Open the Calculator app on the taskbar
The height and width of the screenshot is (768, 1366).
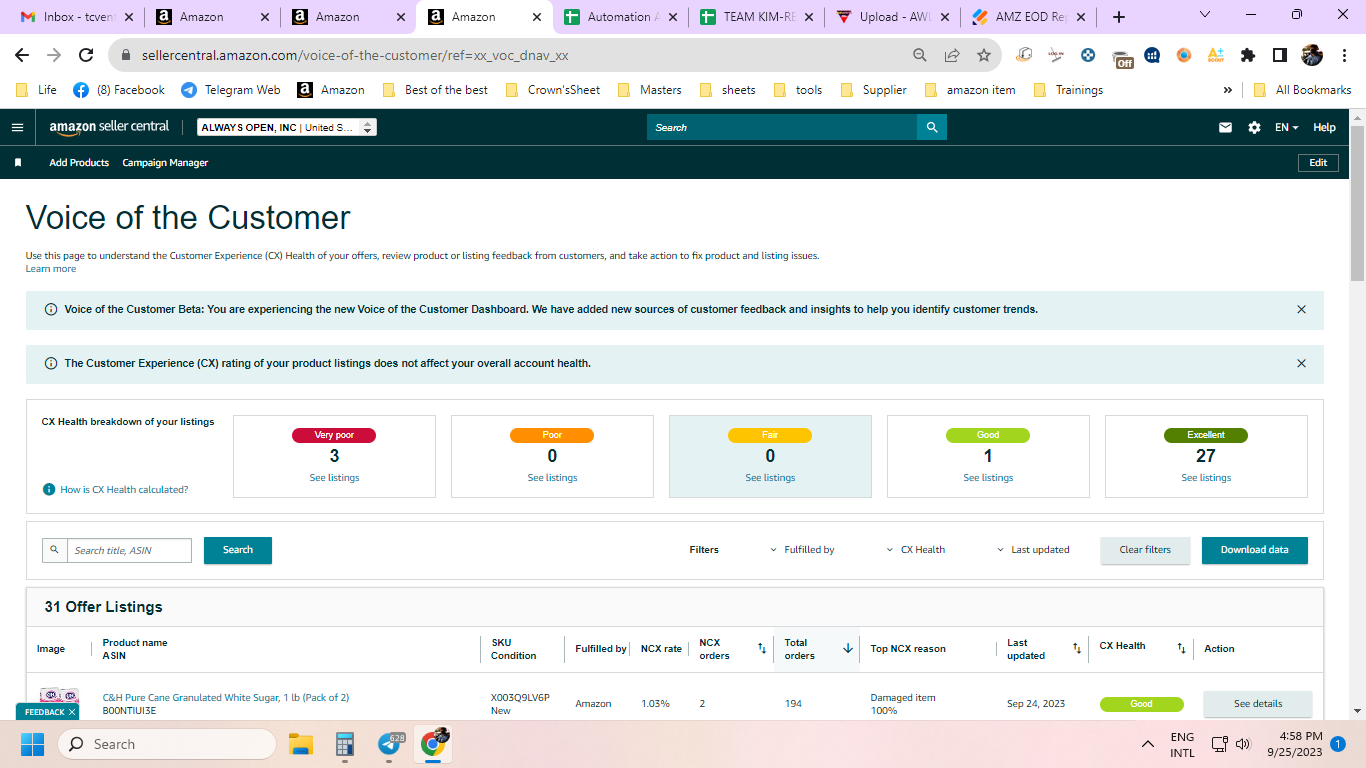coord(345,744)
